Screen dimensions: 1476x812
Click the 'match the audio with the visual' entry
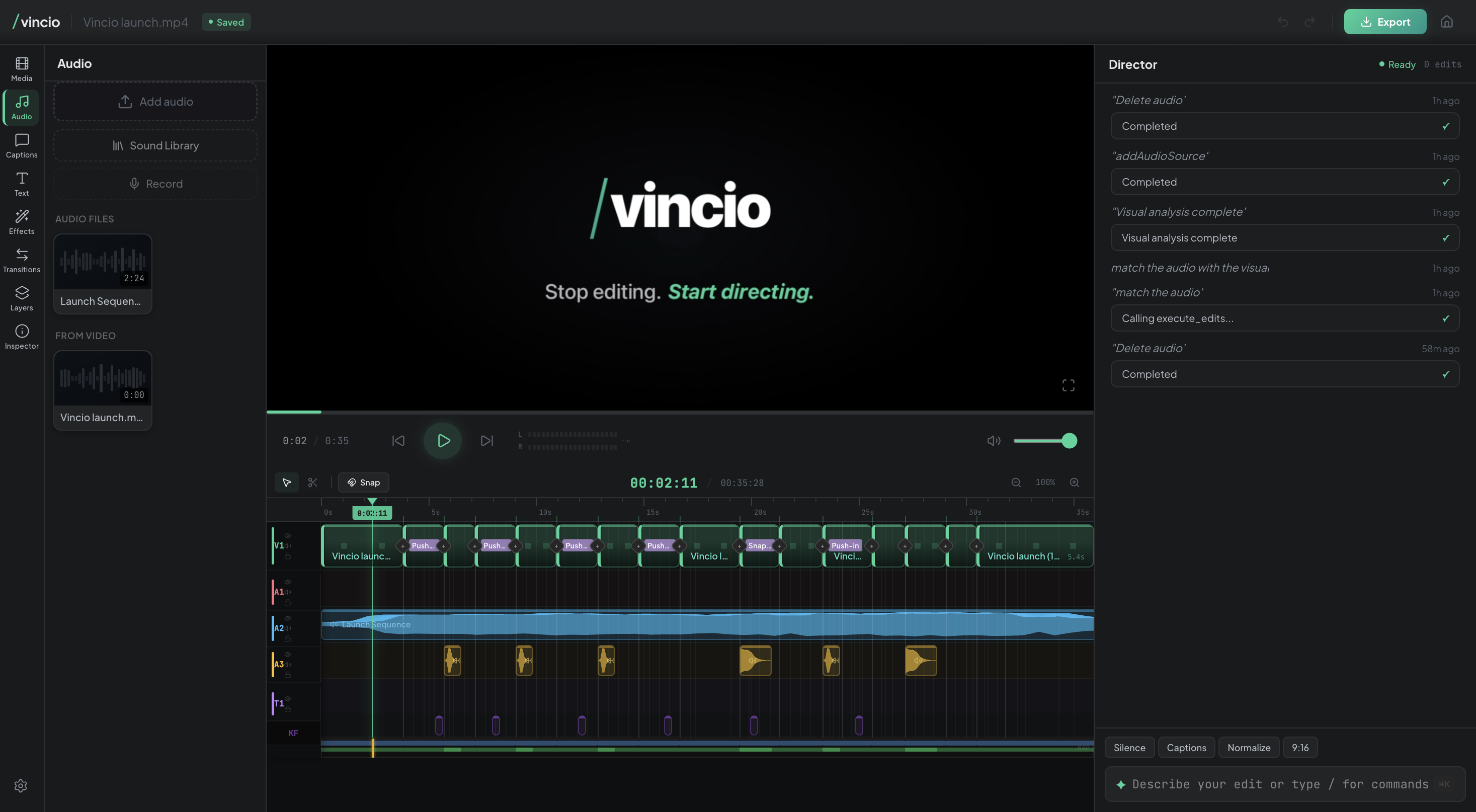coord(1190,268)
